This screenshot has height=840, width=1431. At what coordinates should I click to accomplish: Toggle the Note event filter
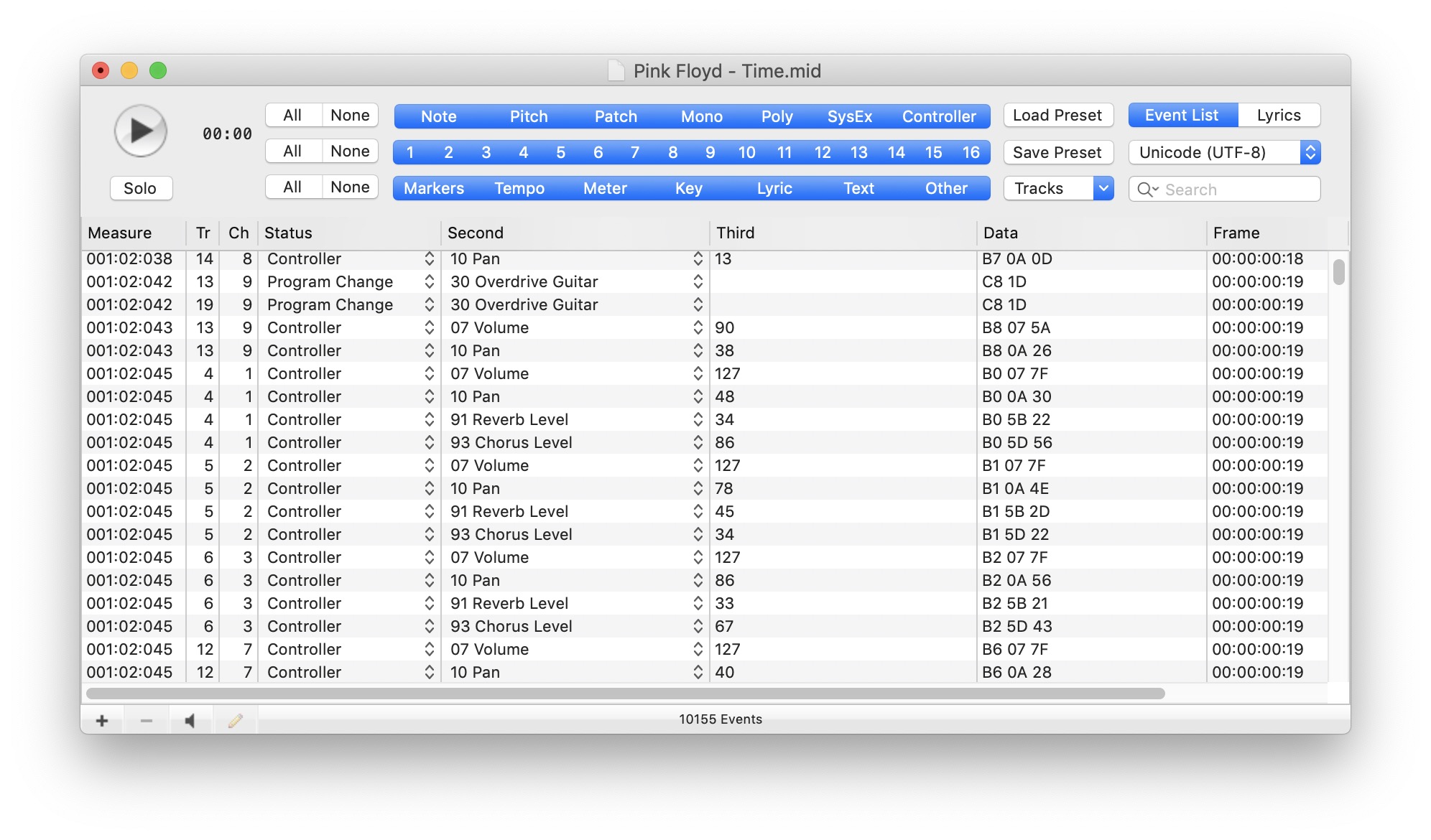coord(438,116)
